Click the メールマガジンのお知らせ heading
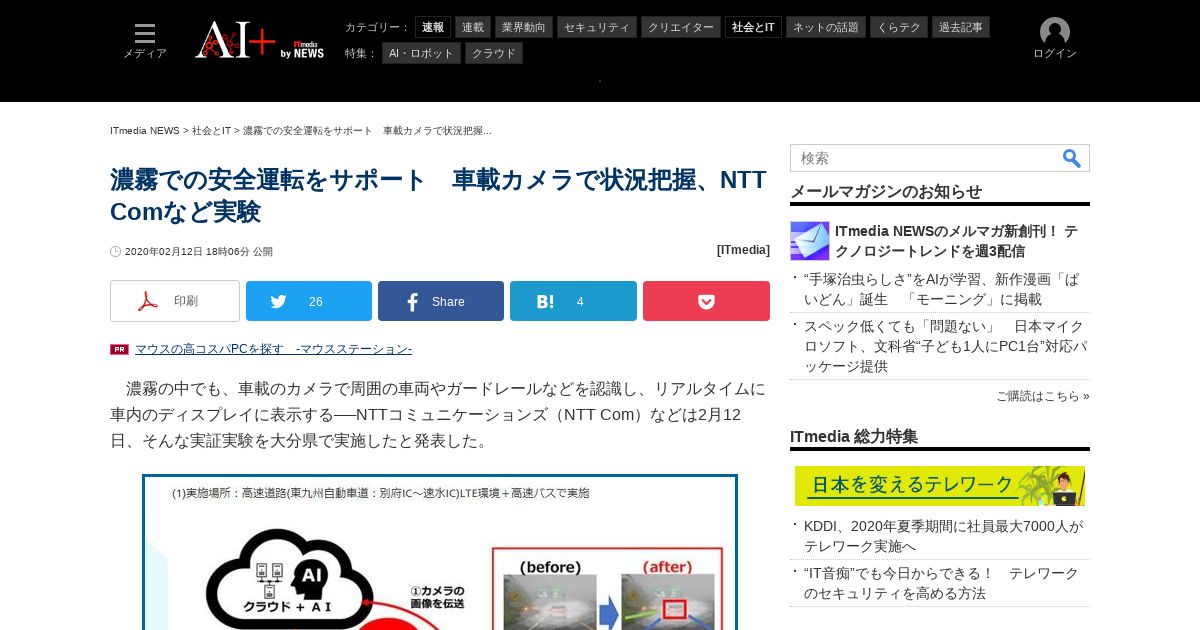Screen dimensions: 1200x630 (x=886, y=192)
